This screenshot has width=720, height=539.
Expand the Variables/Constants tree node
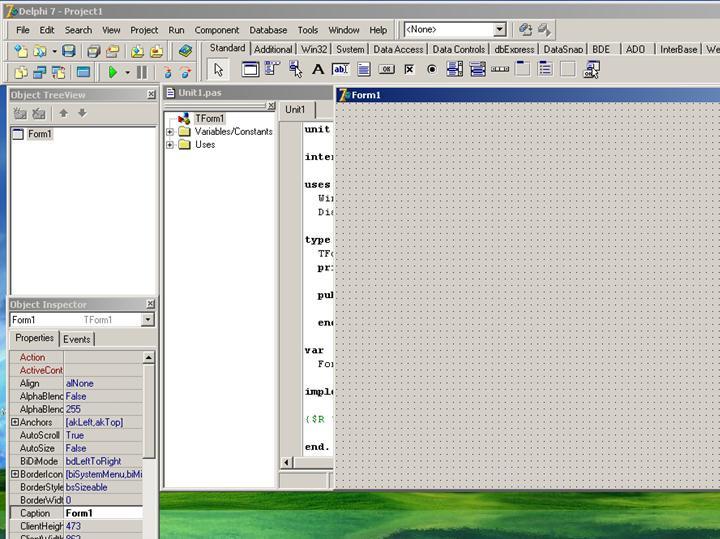pos(169,132)
